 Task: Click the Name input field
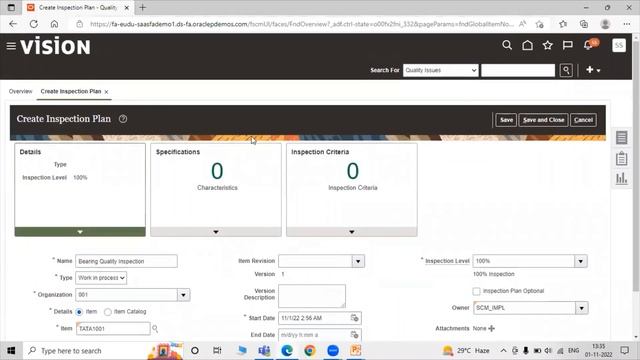(x=126, y=261)
